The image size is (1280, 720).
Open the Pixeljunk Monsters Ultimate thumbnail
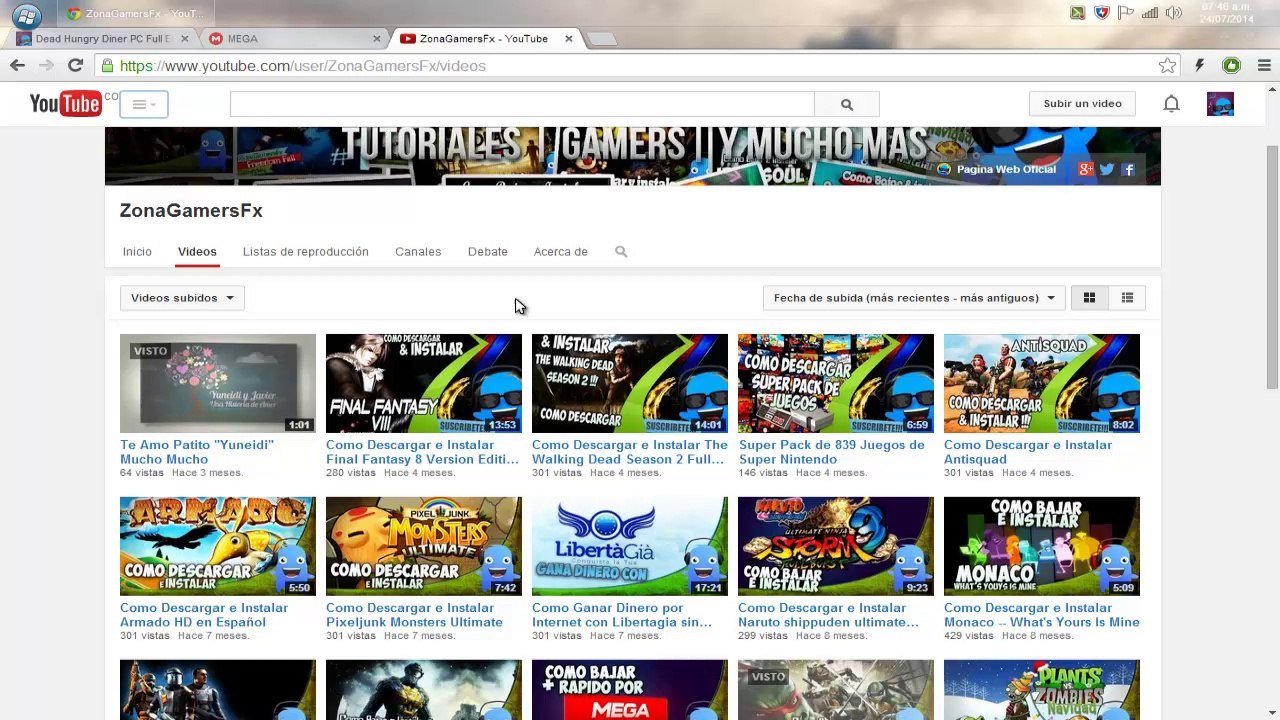tap(424, 546)
